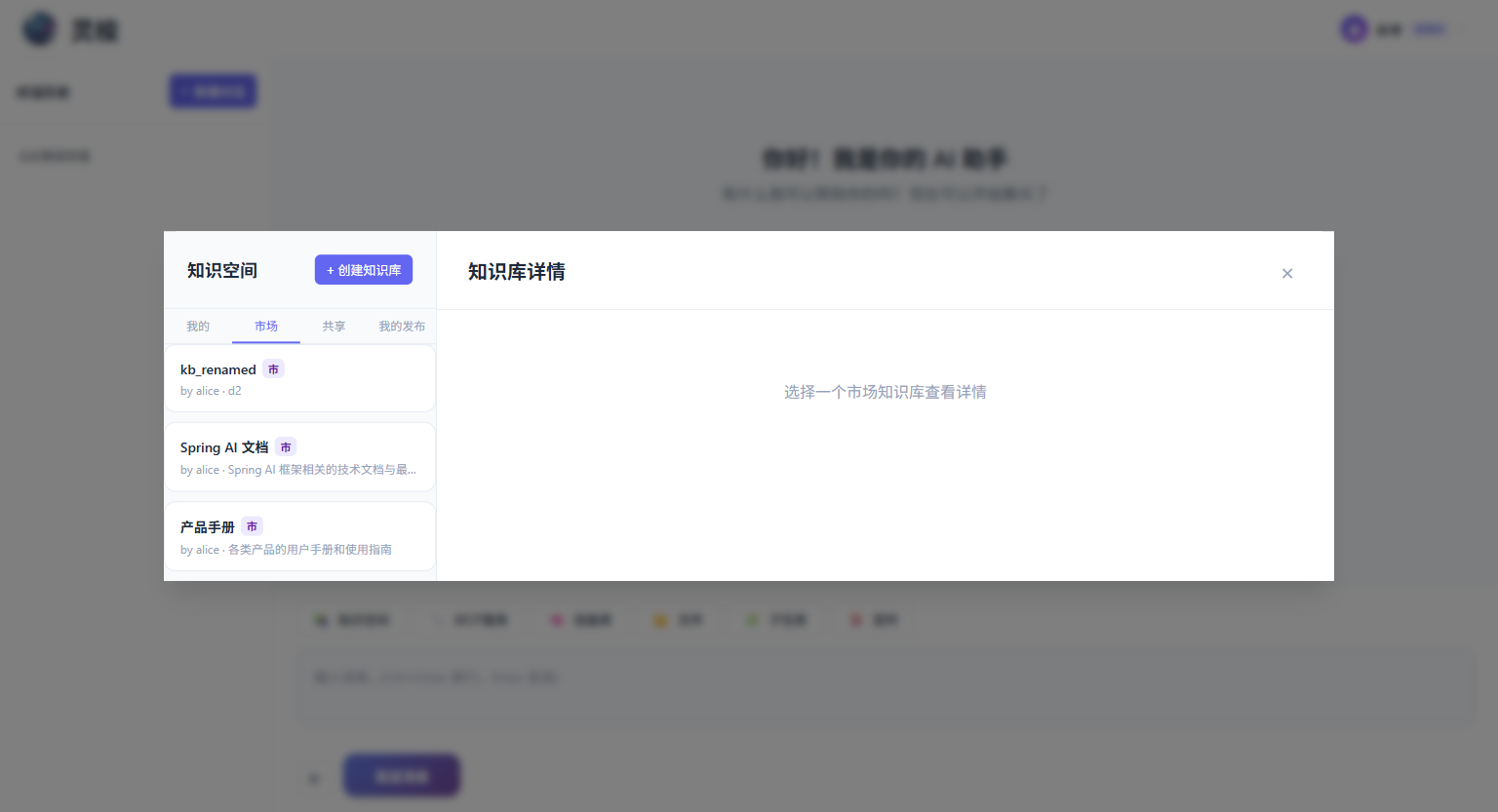Switch to the 我的 tab
The height and width of the screenshot is (812, 1498).
198,326
